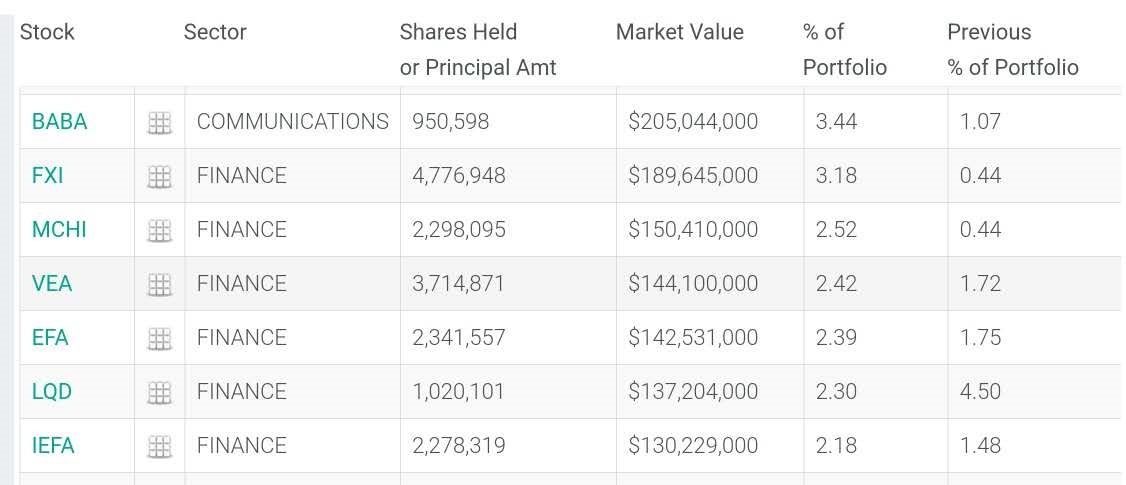Select the grid icon in the EFA row
Image resolution: width=1126 pixels, height=485 pixels.
click(x=160, y=339)
